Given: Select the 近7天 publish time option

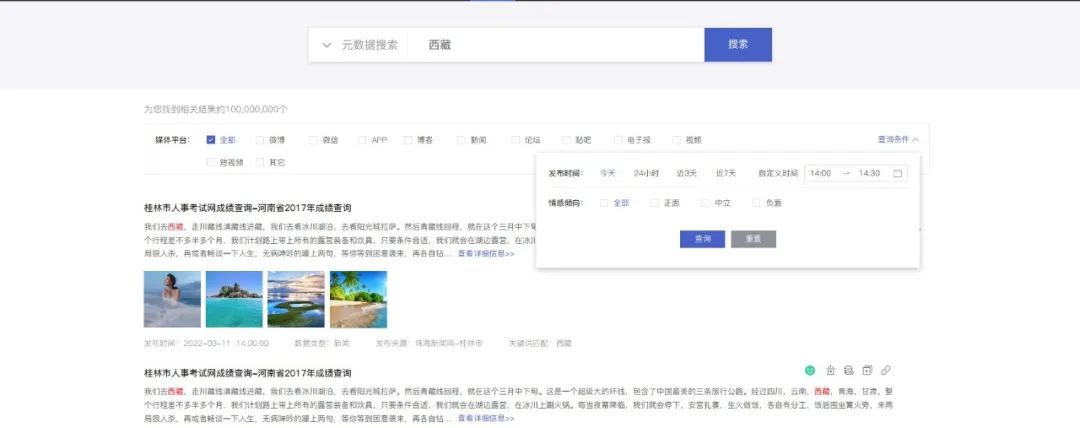Looking at the screenshot, I should [x=726, y=173].
